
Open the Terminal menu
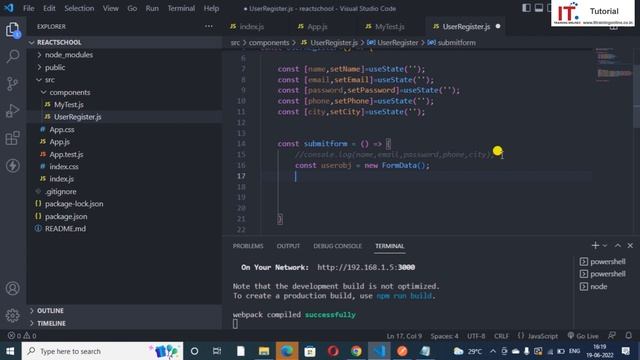pos(181,8)
